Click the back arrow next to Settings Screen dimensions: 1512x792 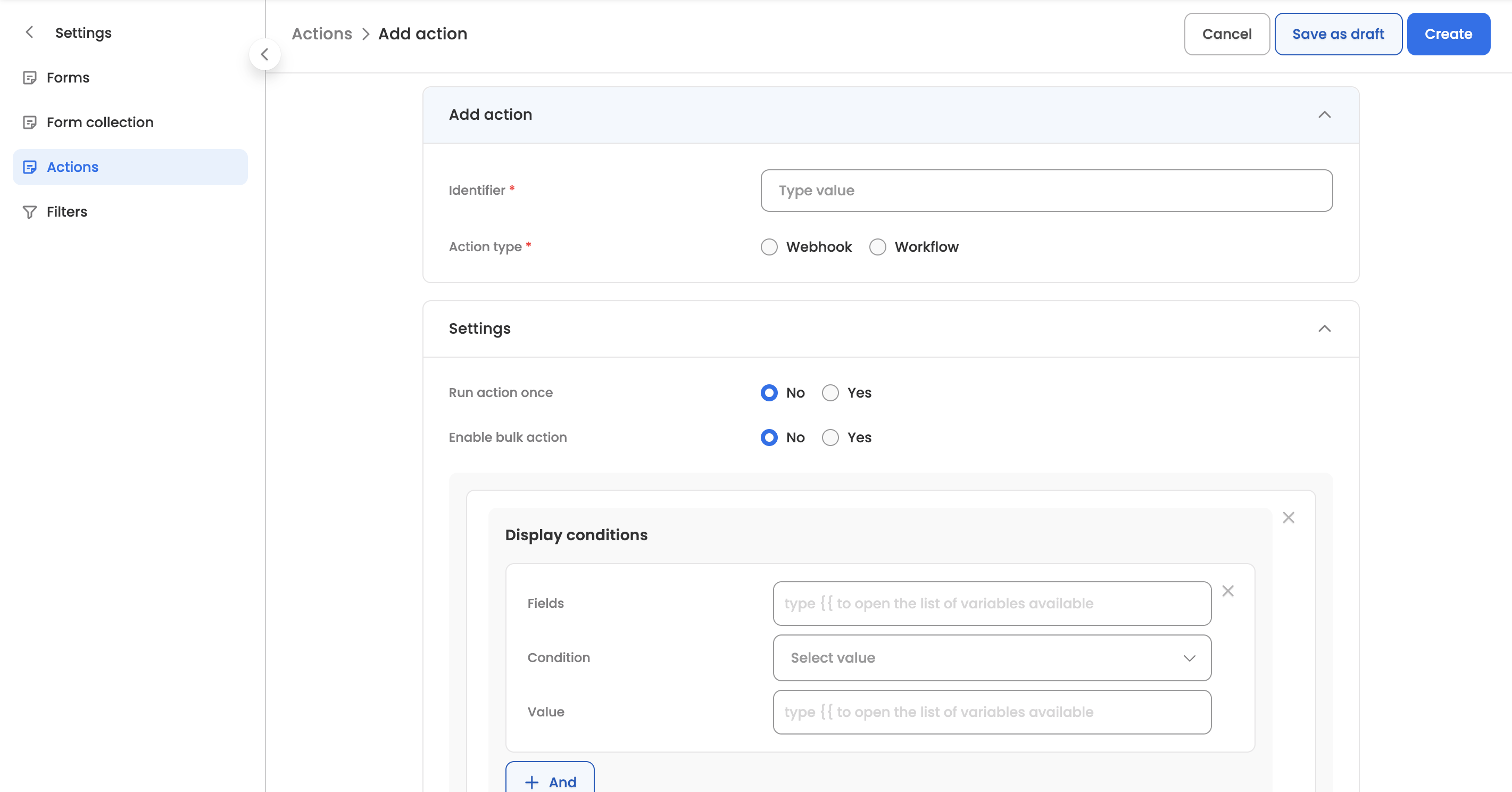coord(29,32)
